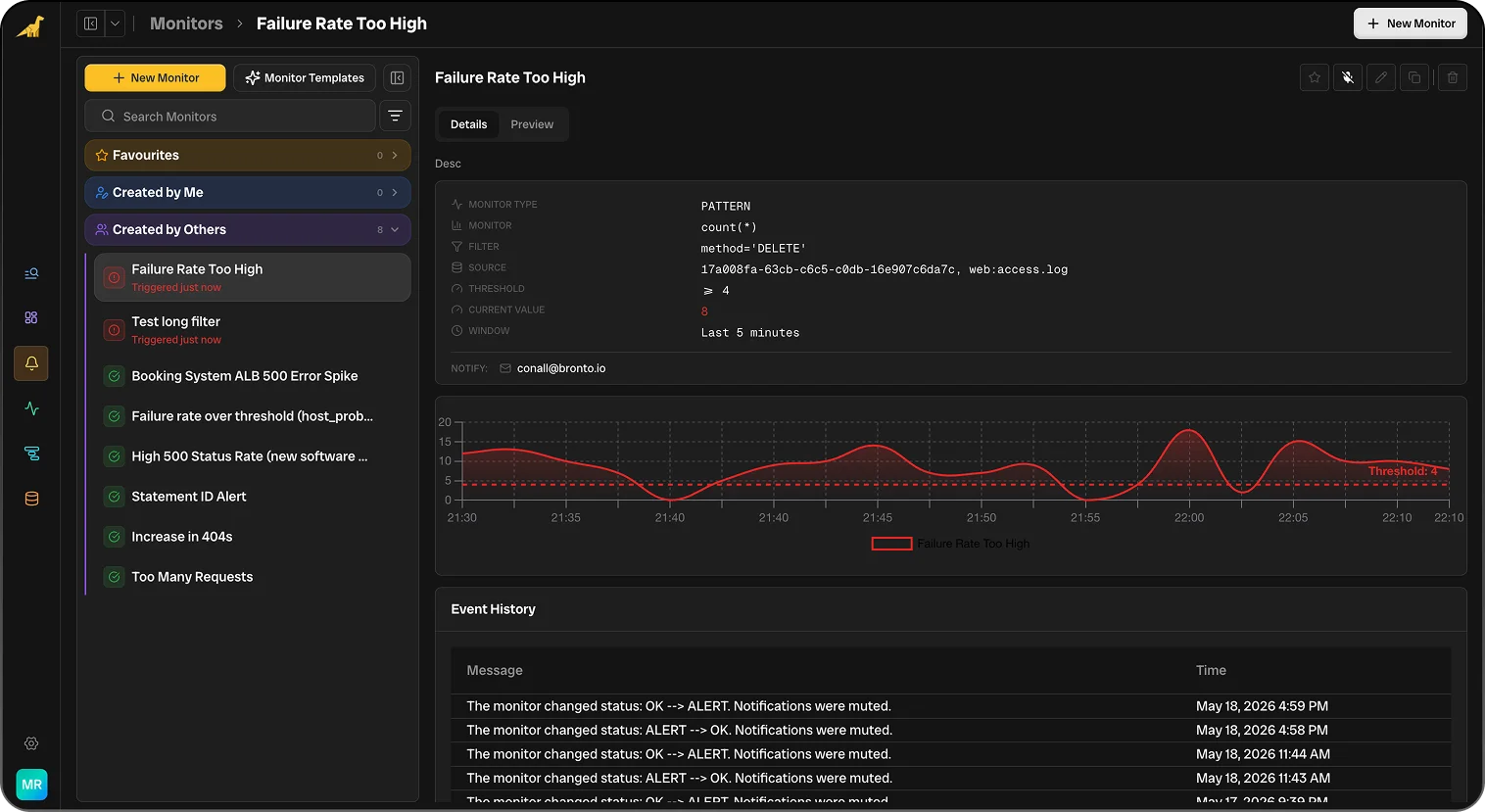Image resolution: width=1485 pixels, height=812 pixels.
Task: Open Booking System ALB 500 Error Spike monitor
Action: pos(252,376)
